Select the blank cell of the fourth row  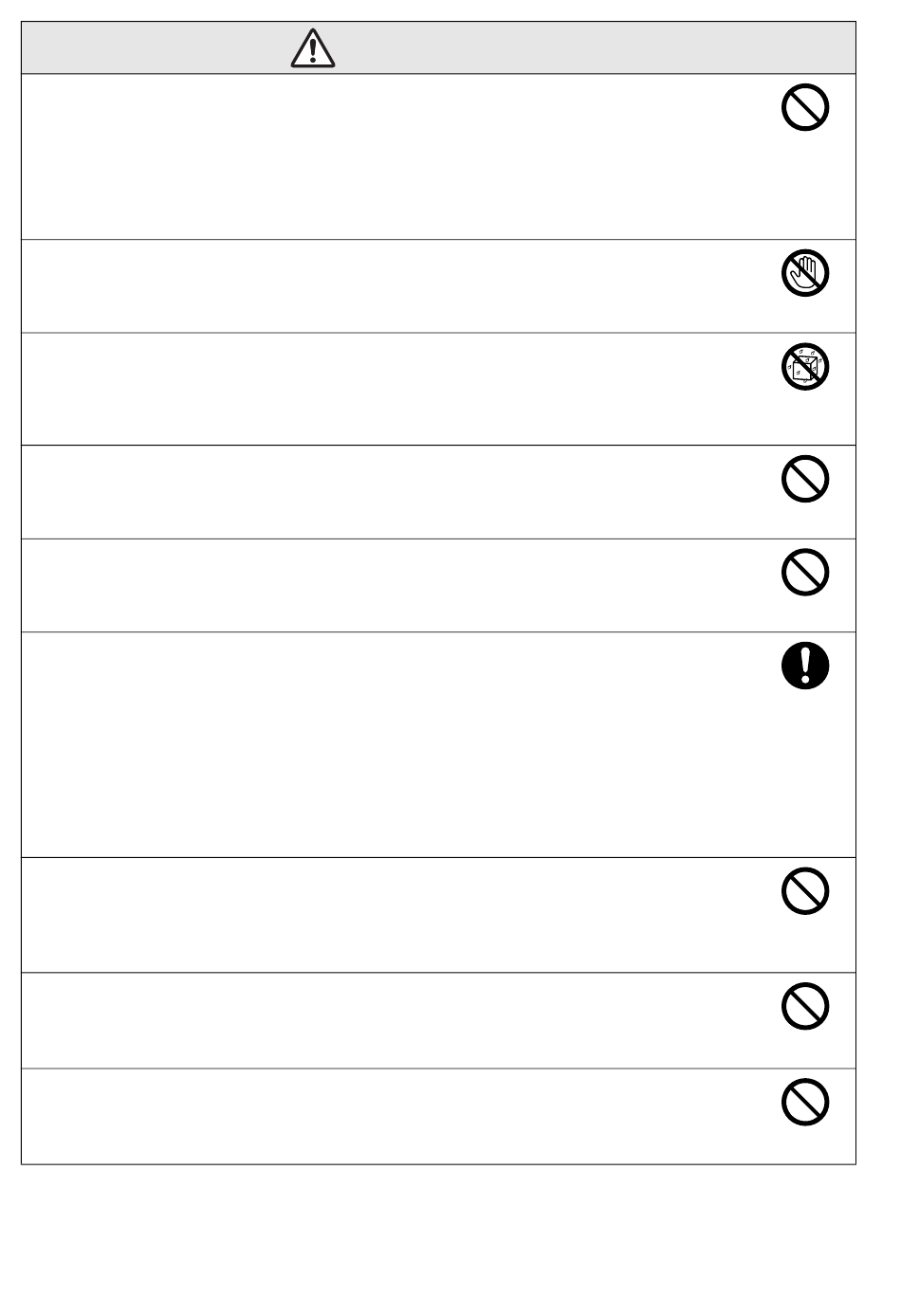pos(398,492)
